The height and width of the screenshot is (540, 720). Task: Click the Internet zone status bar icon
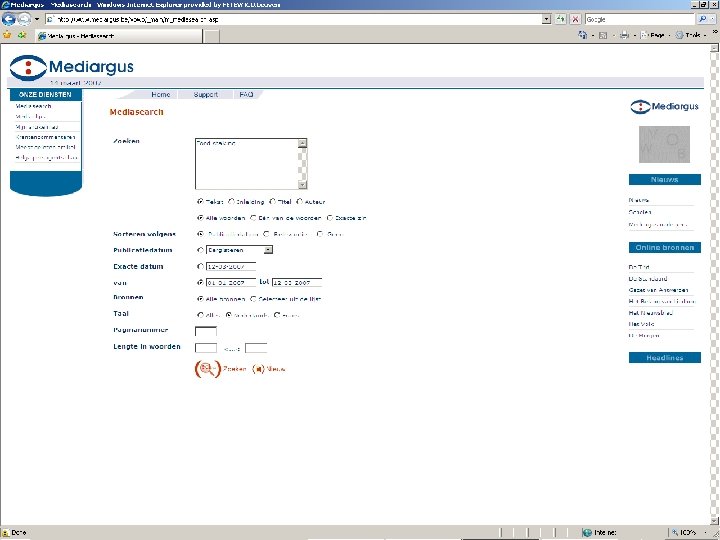click(x=586, y=533)
